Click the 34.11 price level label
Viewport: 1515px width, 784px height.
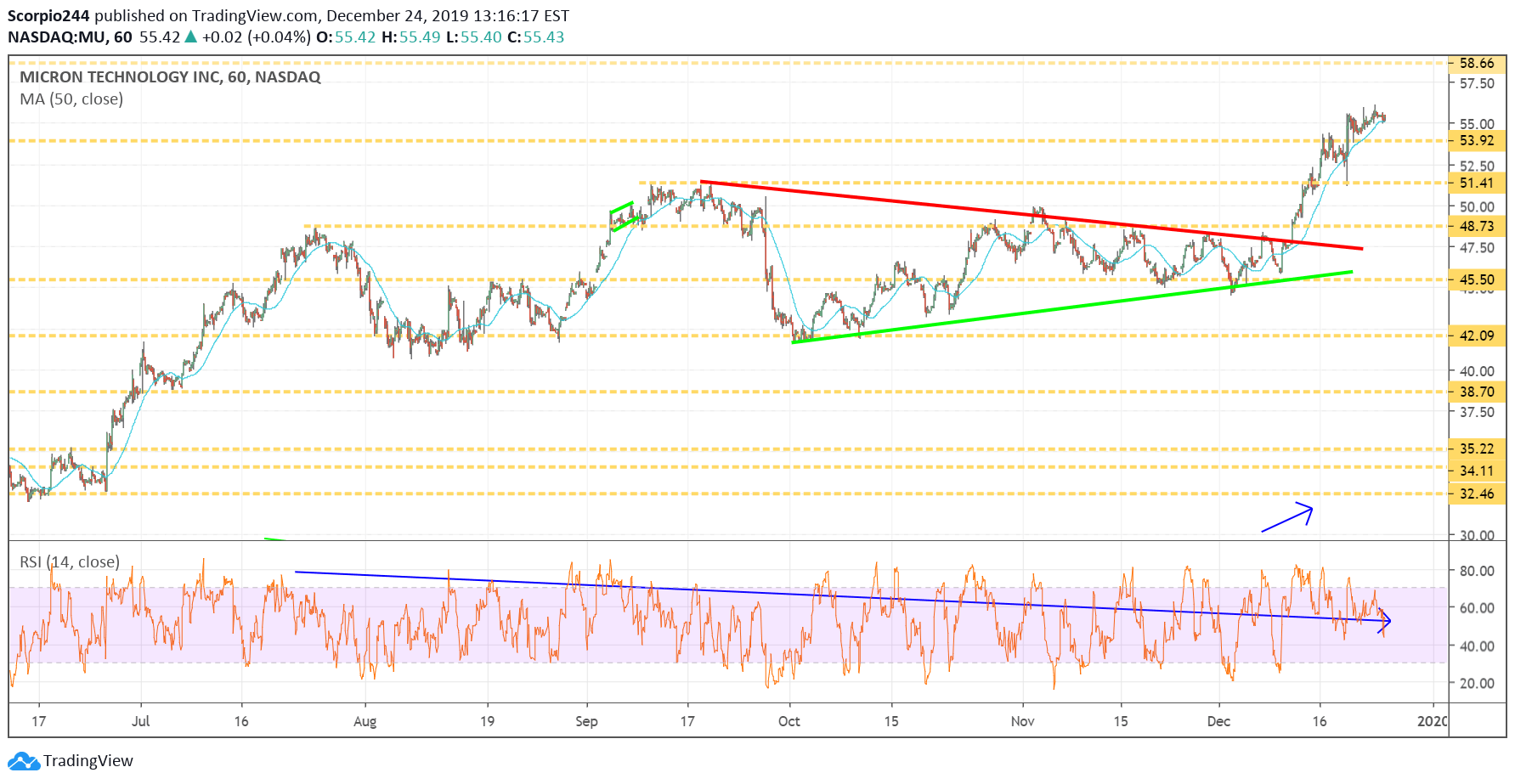[1477, 471]
